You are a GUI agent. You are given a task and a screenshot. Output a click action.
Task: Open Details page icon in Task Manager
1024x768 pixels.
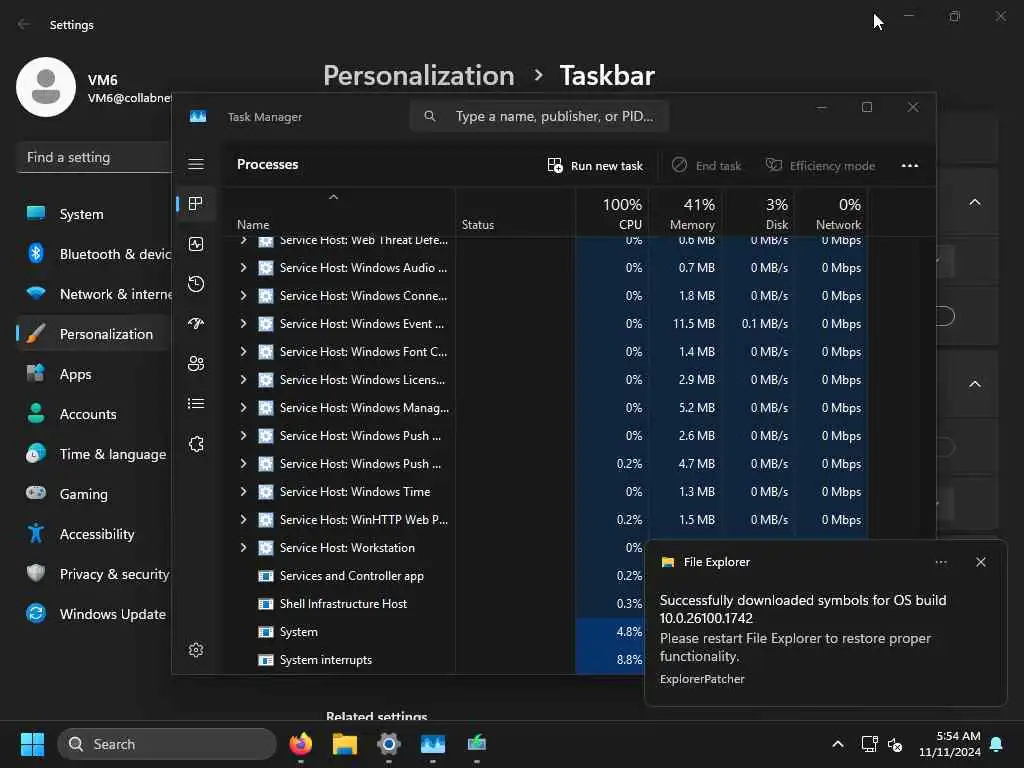click(x=196, y=404)
